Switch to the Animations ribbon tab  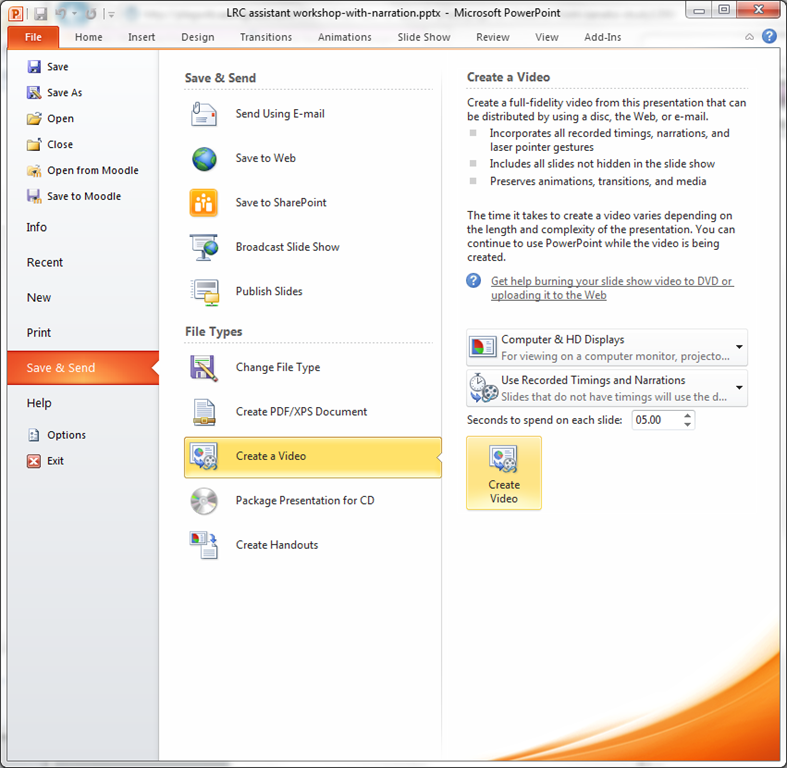(x=344, y=37)
